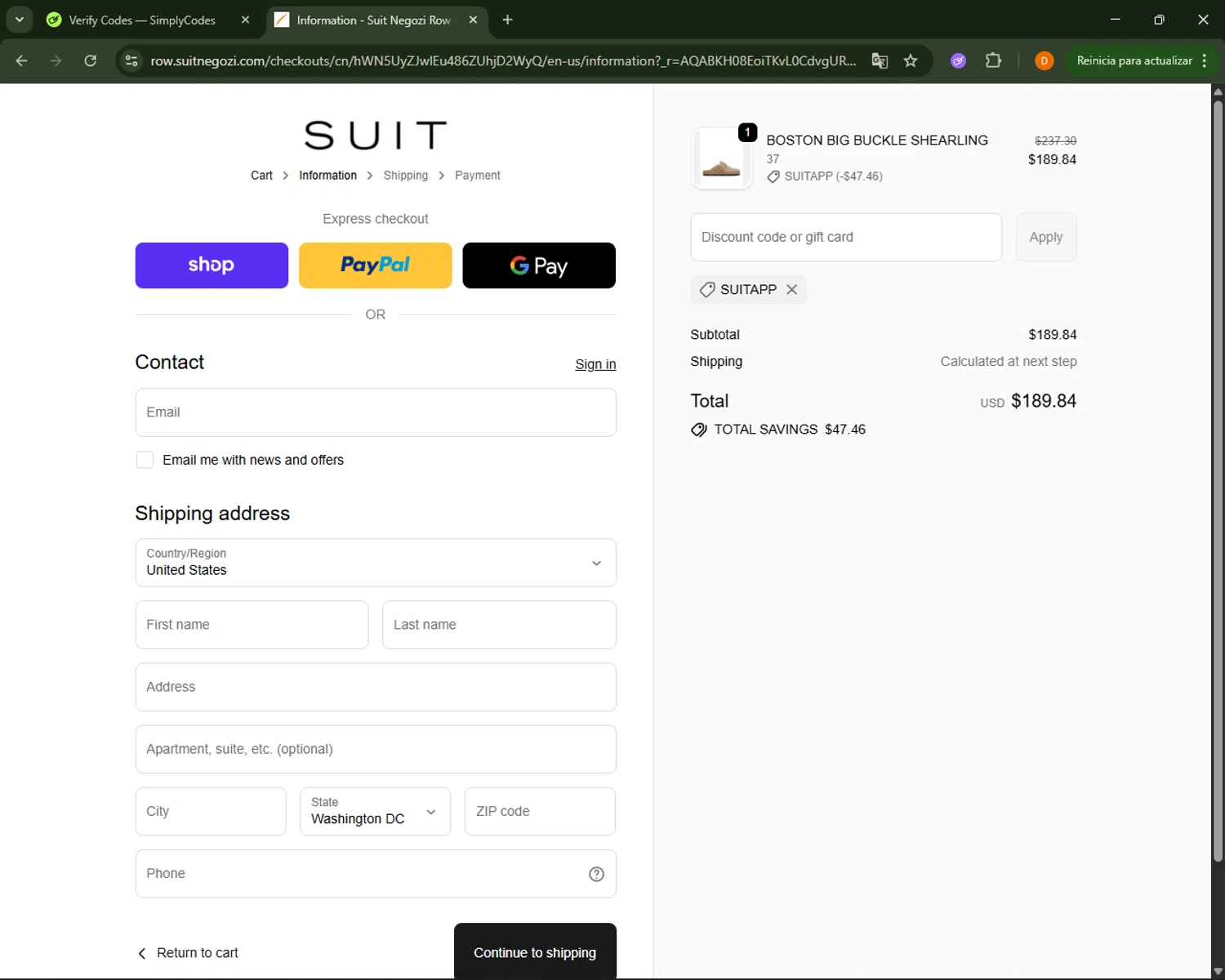Reload the checkout page
1225x980 pixels.
pyautogui.click(x=91, y=60)
